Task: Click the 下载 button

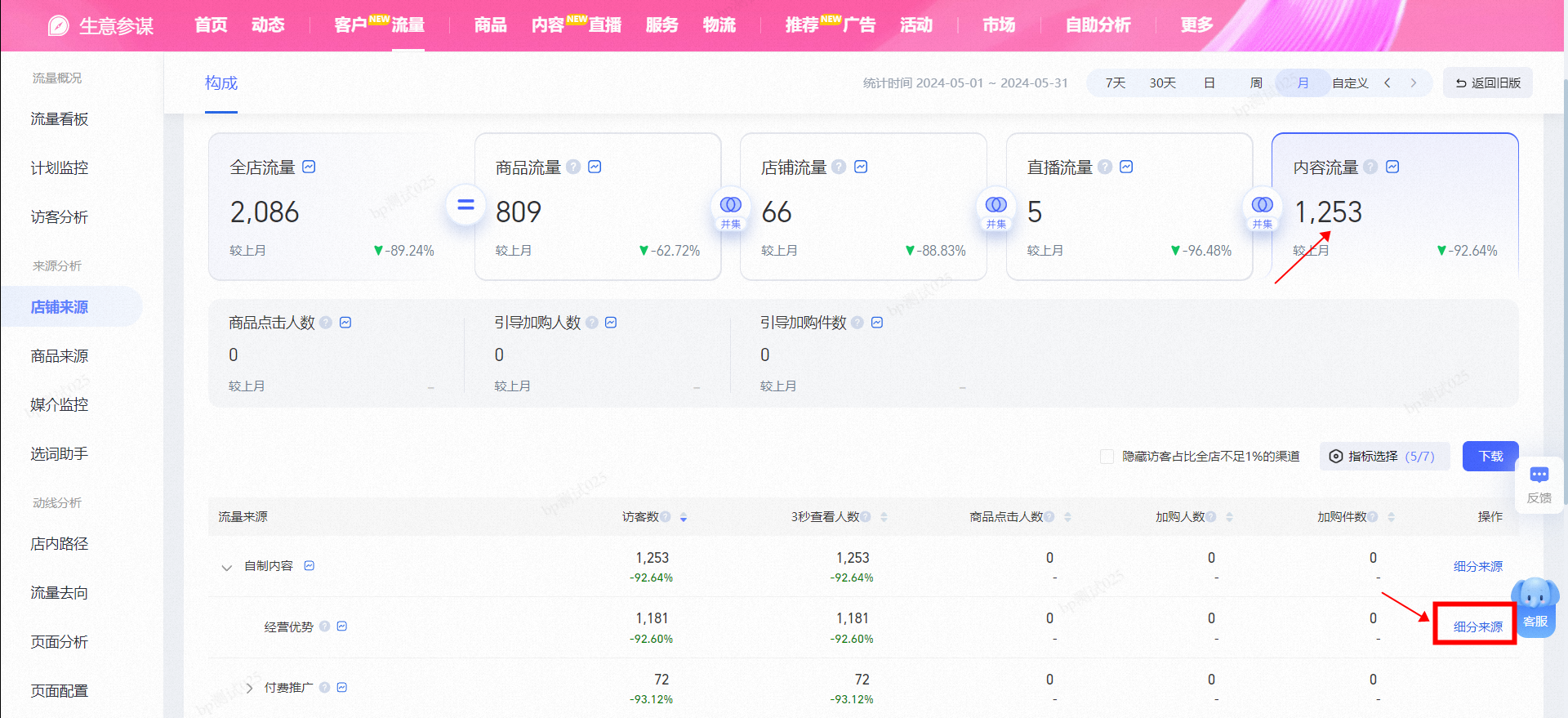Action: 1490,457
